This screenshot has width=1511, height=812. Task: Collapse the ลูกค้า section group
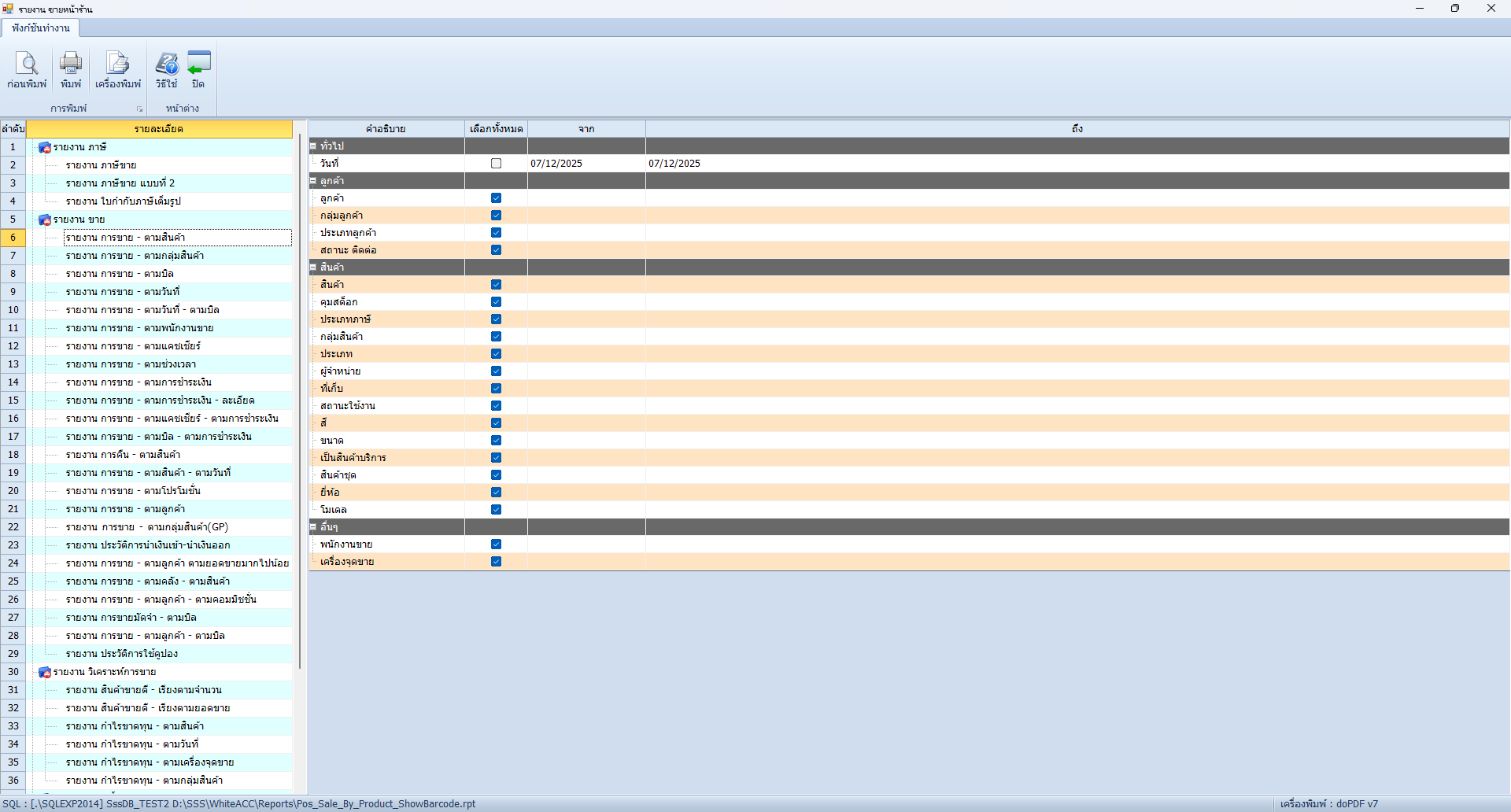click(x=313, y=181)
